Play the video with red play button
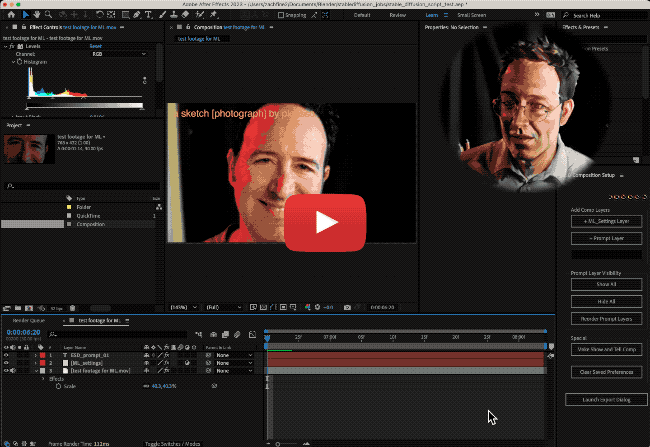The image size is (650, 447). (325, 223)
